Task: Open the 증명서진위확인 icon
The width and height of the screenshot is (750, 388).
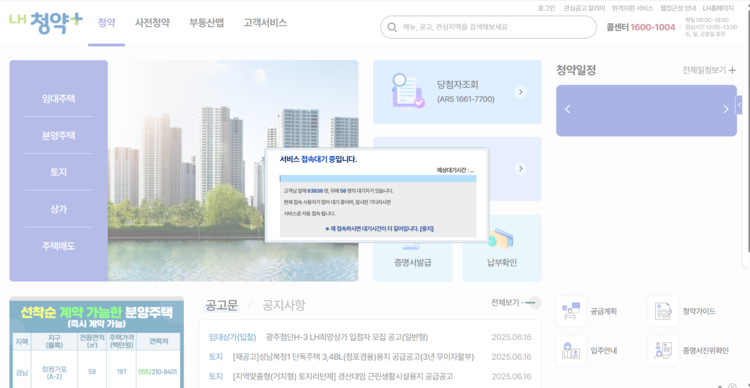Action: point(663,351)
